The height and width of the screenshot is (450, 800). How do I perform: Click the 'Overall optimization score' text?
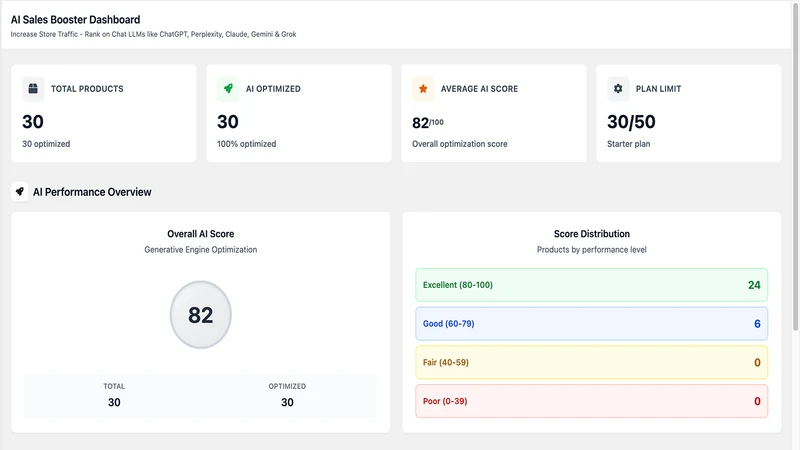[460, 144]
